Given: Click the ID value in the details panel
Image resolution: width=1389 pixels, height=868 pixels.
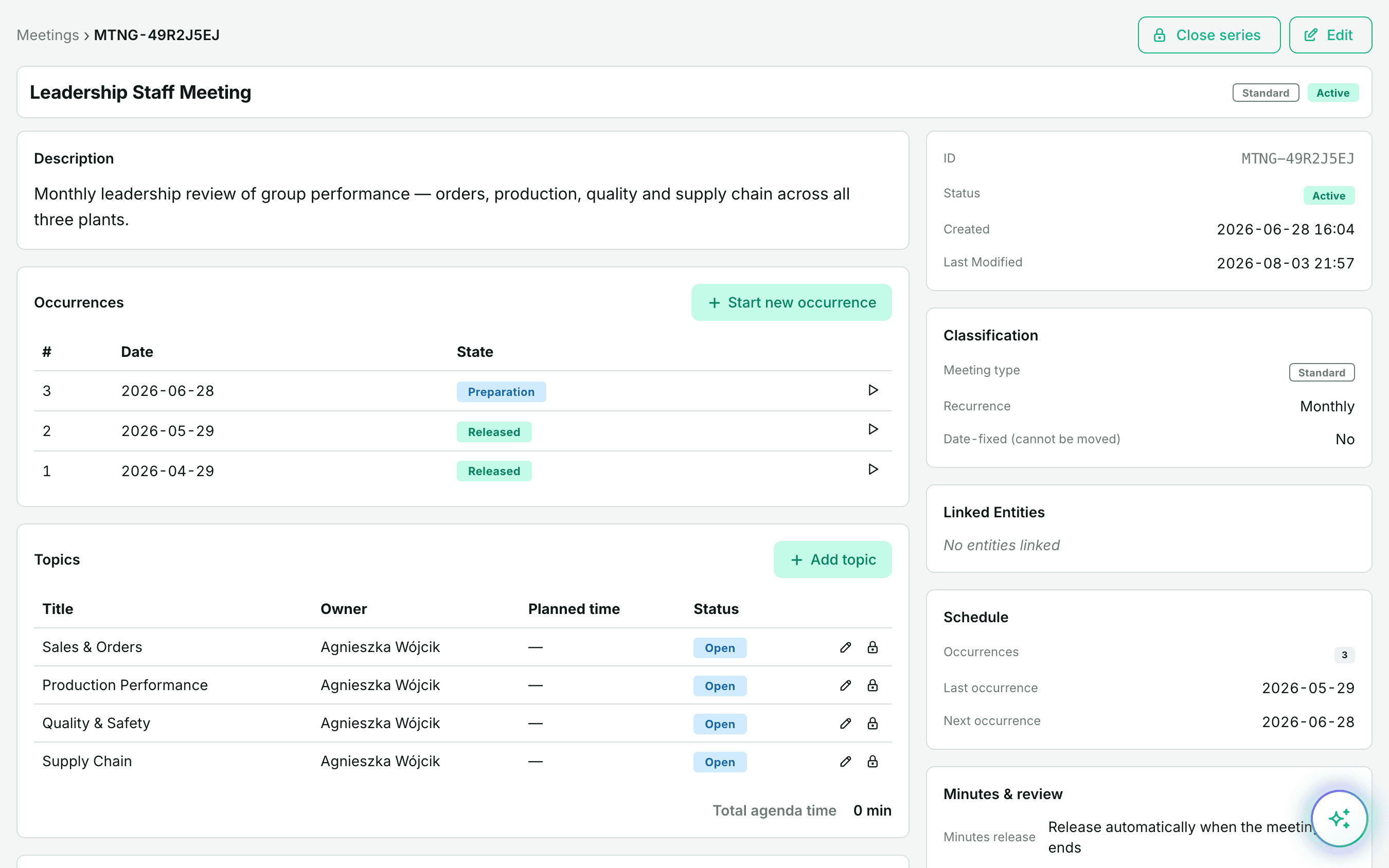Looking at the screenshot, I should pyautogui.click(x=1298, y=158).
